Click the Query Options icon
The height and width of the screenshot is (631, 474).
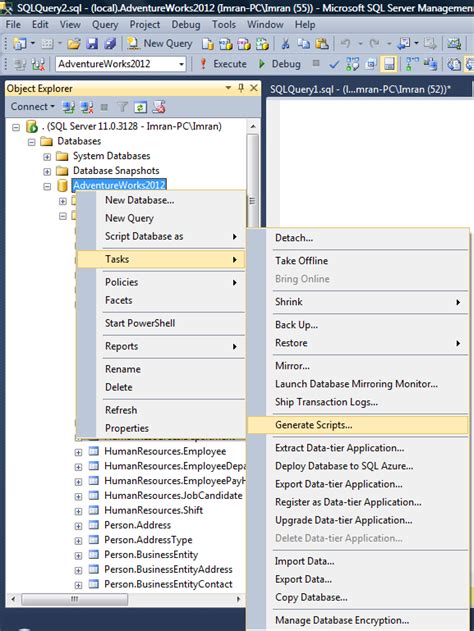tap(371, 64)
